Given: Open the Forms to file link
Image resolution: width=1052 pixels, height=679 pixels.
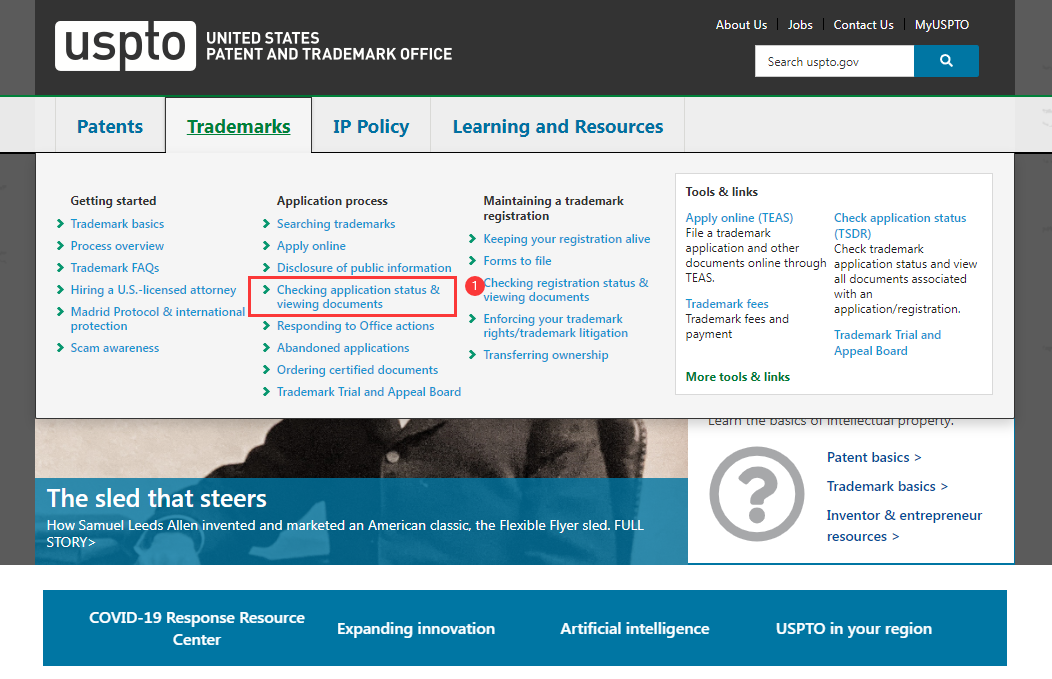Looking at the screenshot, I should pyautogui.click(x=517, y=260).
